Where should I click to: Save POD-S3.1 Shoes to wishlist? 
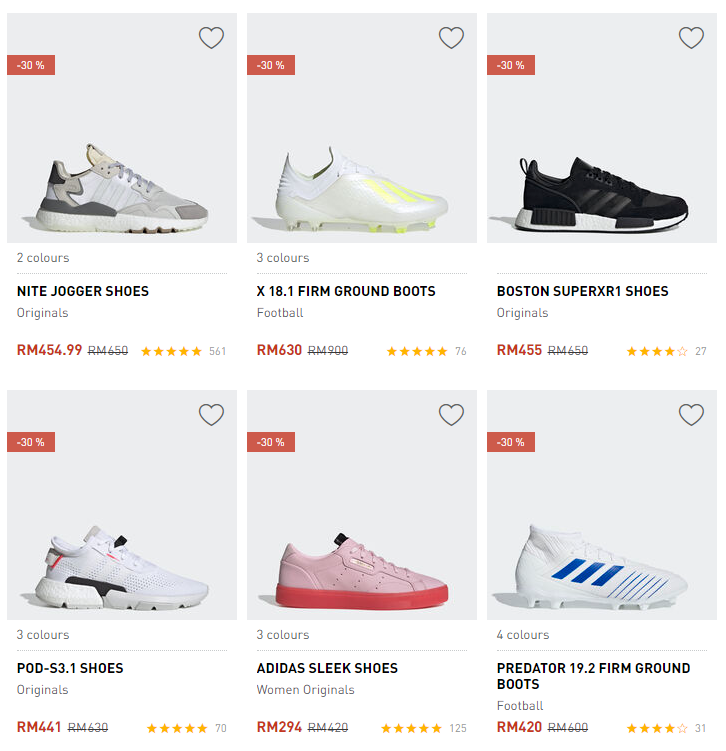click(211, 415)
